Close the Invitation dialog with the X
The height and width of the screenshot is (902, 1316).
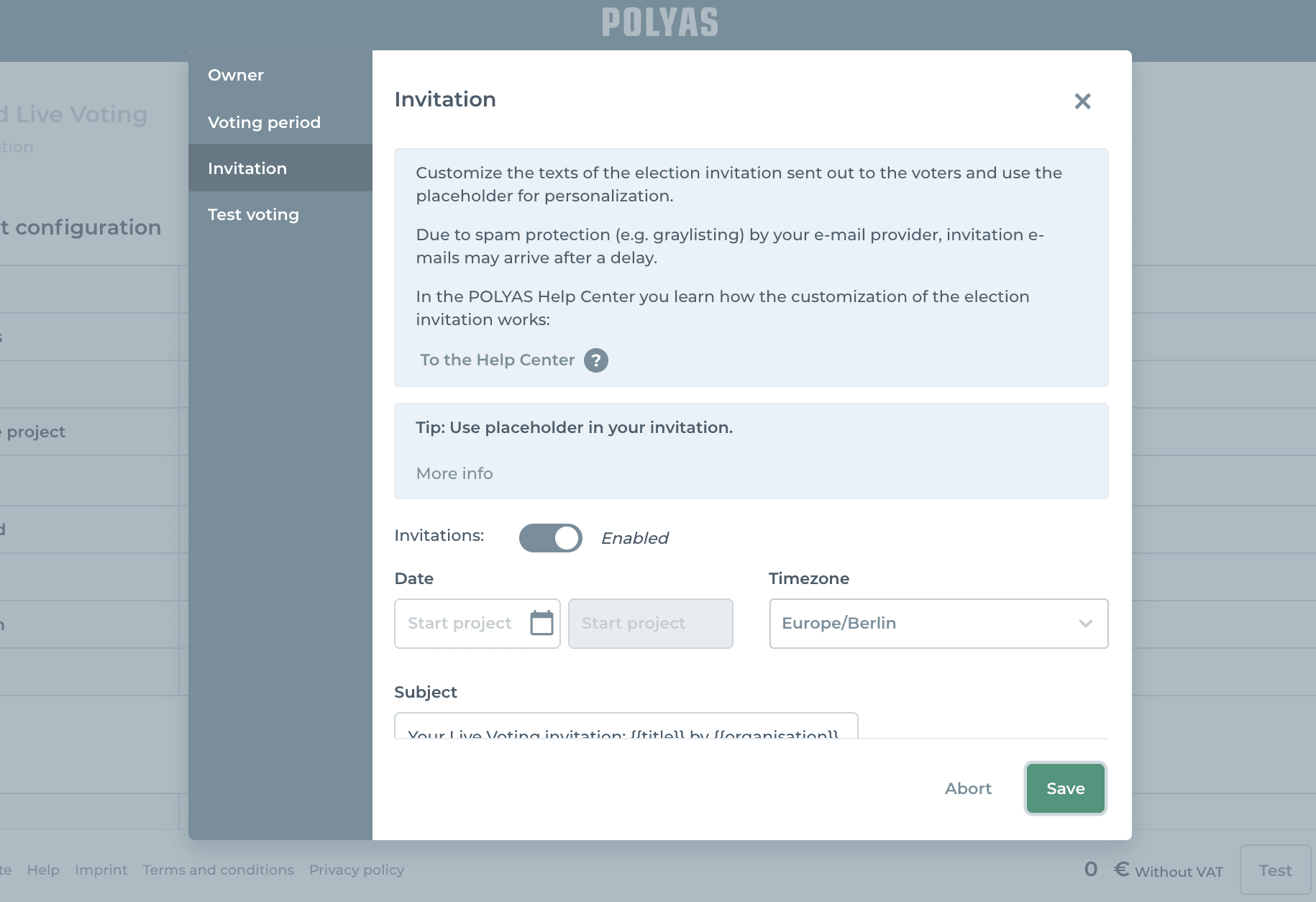pyautogui.click(x=1082, y=101)
